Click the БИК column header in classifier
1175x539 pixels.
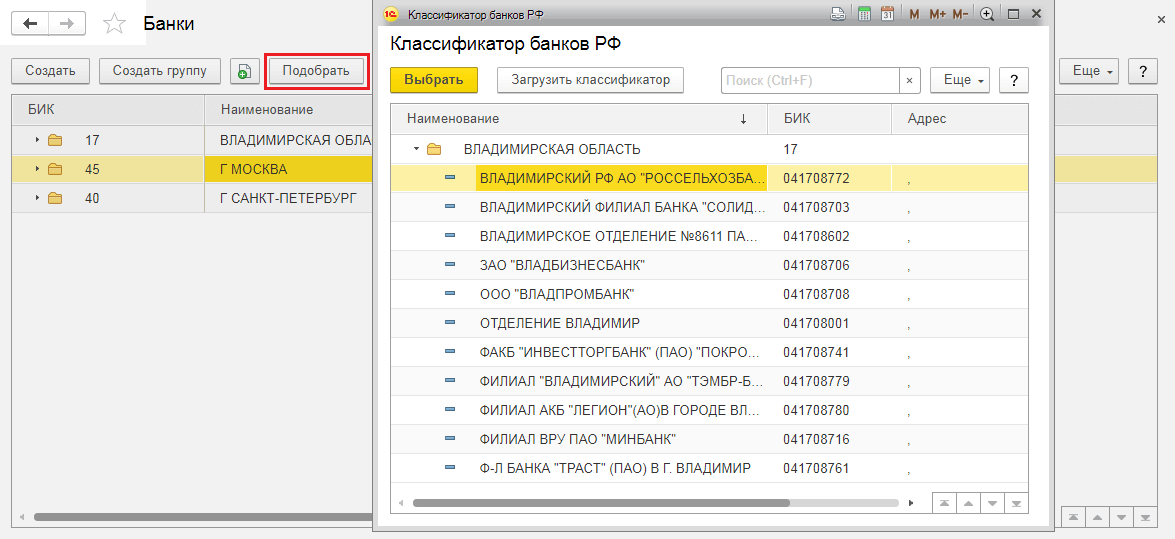(830, 118)
